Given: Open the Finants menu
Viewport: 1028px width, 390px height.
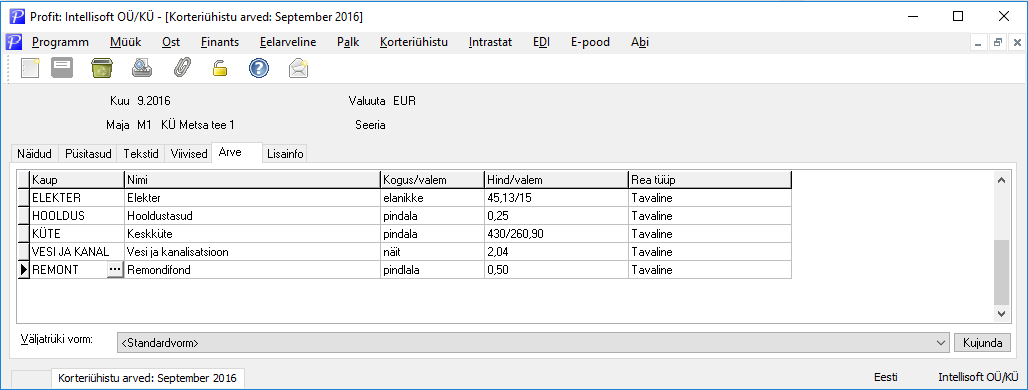Looking at the screenshot, I should (220, 42).
